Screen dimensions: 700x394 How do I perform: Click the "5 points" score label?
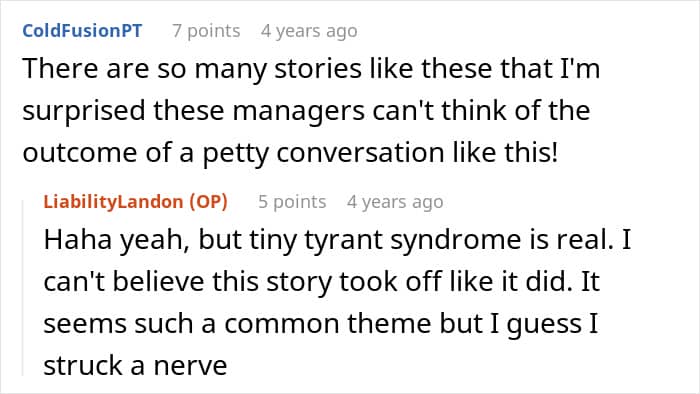[x=292, y=202]
